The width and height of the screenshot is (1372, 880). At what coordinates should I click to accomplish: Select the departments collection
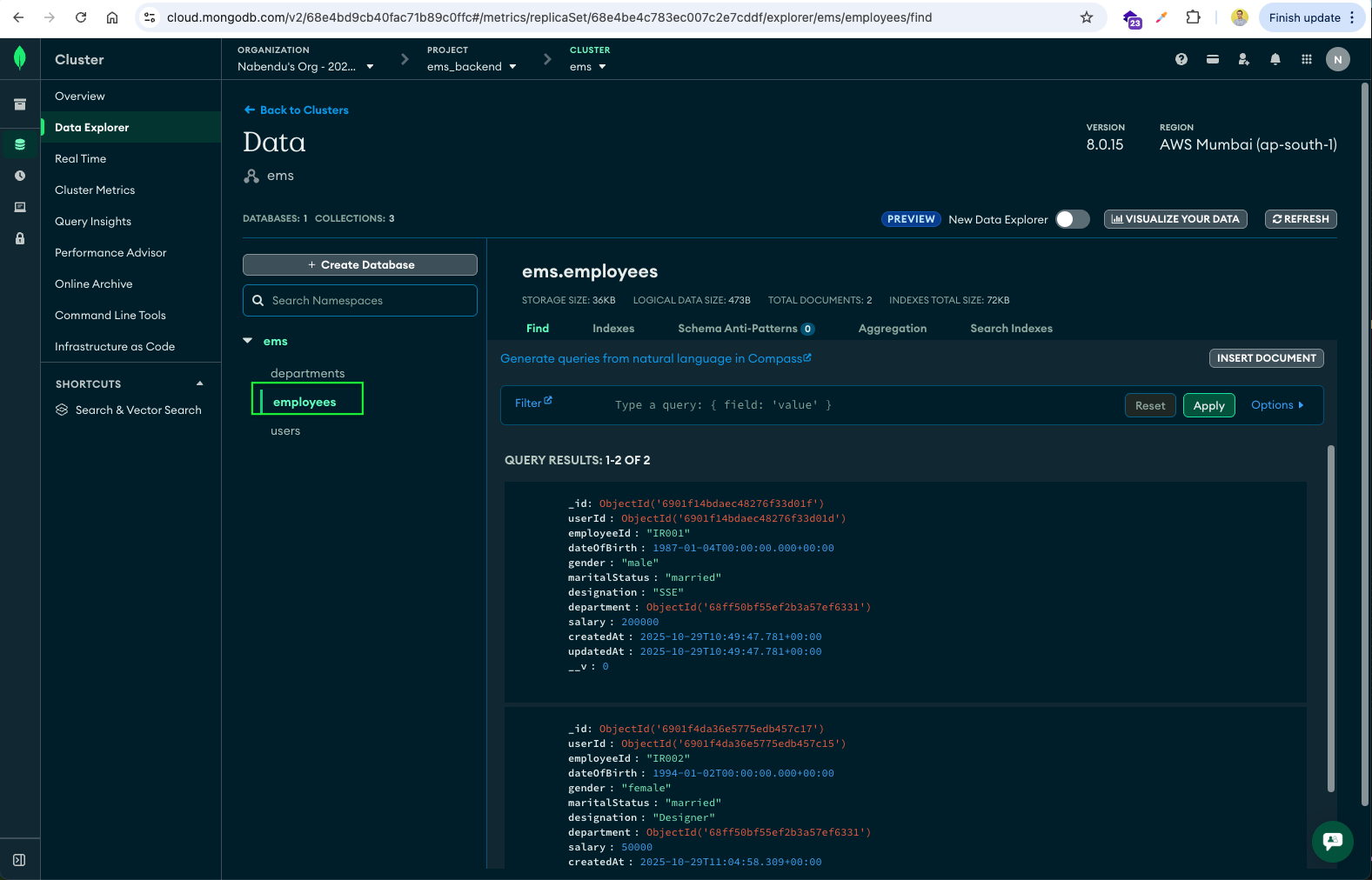click(x=307, y=373)
